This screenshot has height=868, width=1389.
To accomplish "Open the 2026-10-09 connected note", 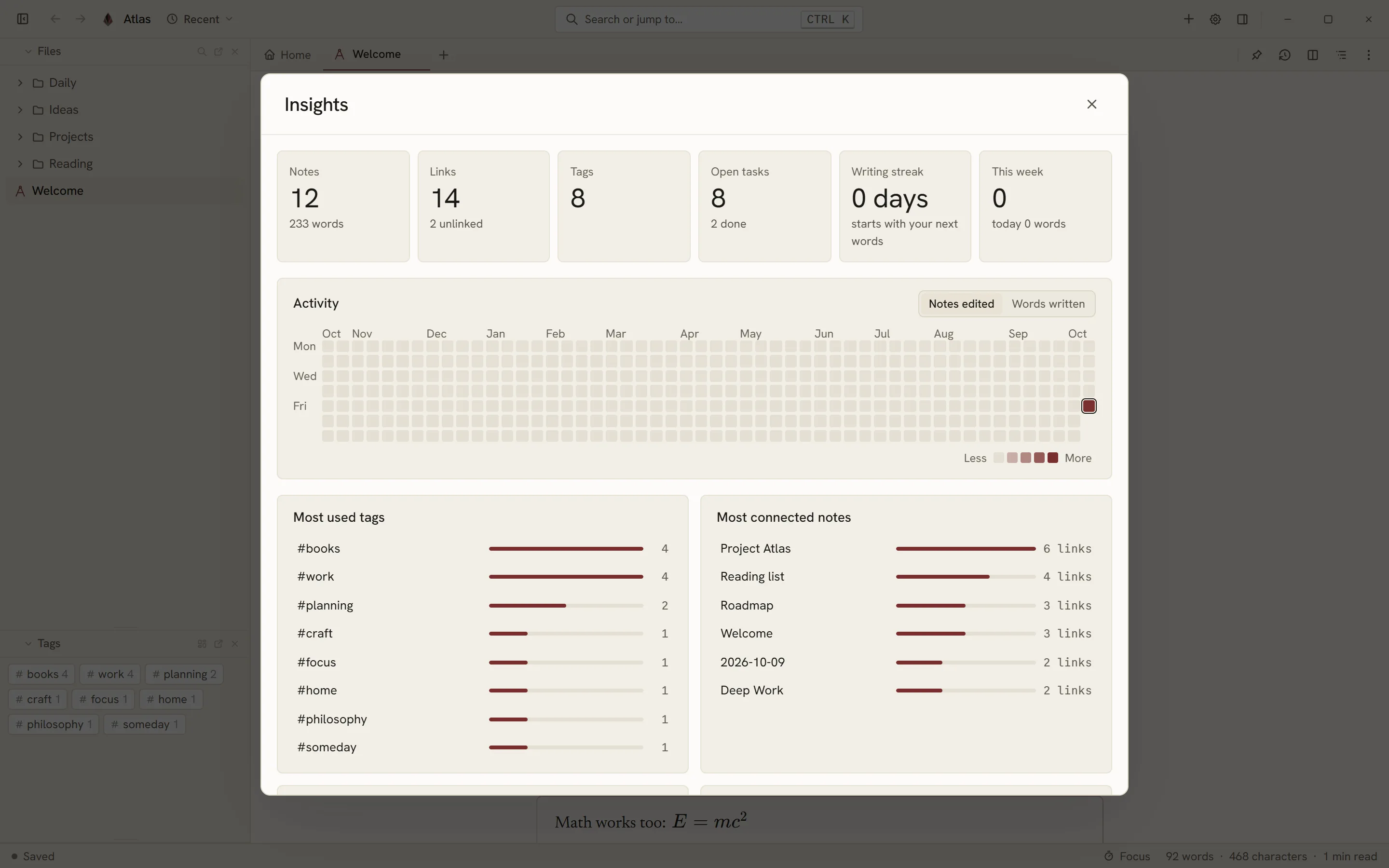I will (906, 662).
